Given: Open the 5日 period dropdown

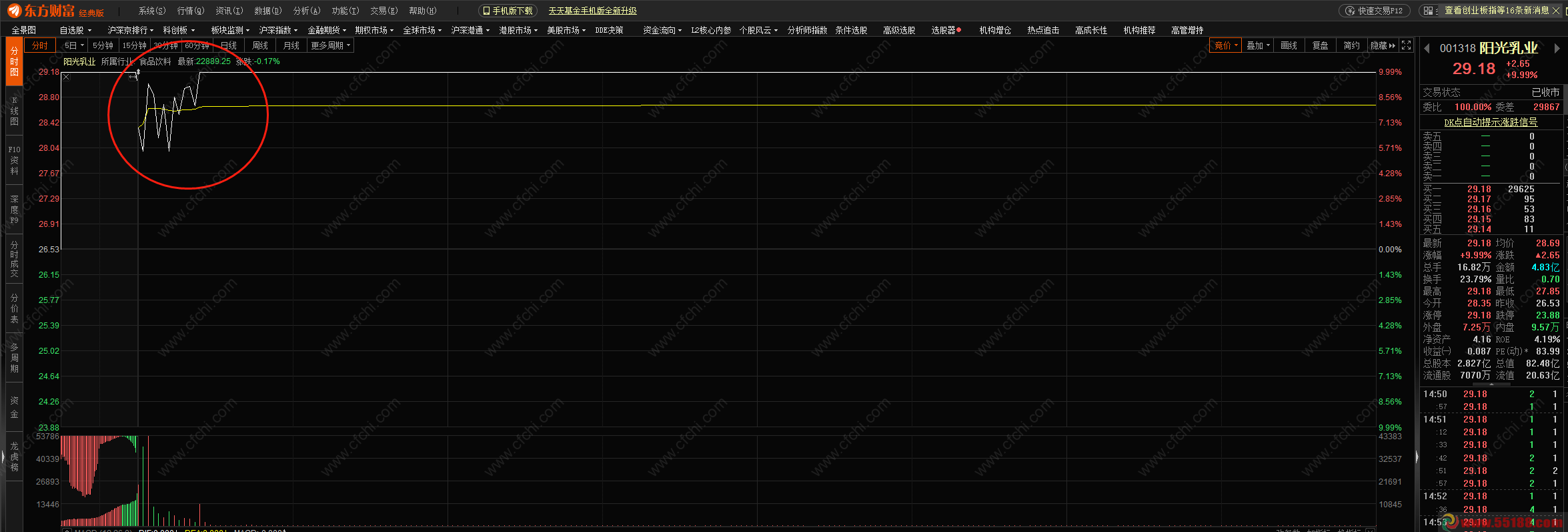Looking at the screenshot, I should [74, 45].
